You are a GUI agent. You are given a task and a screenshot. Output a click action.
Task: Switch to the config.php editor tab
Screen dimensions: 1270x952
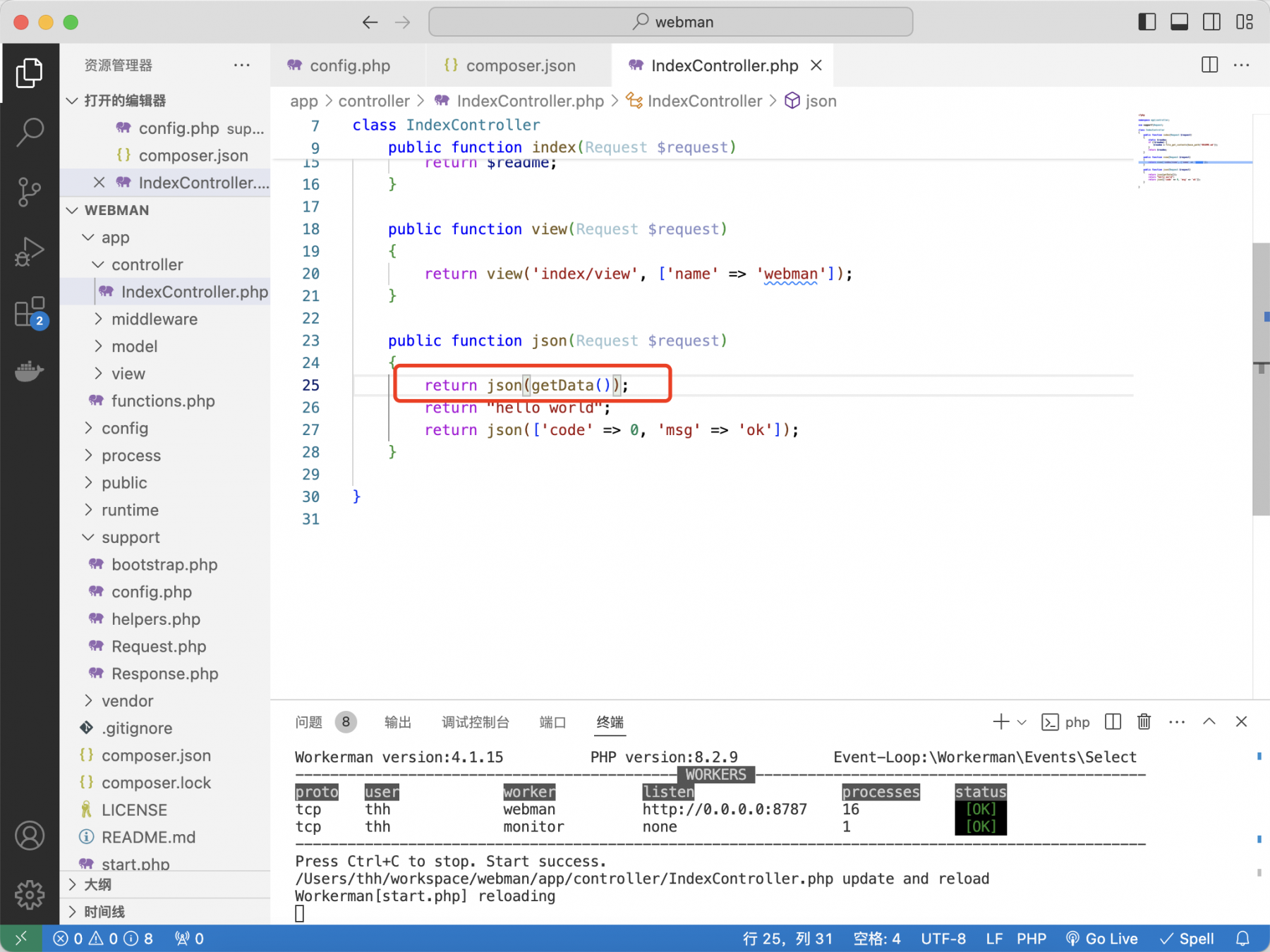coord(349,66)
